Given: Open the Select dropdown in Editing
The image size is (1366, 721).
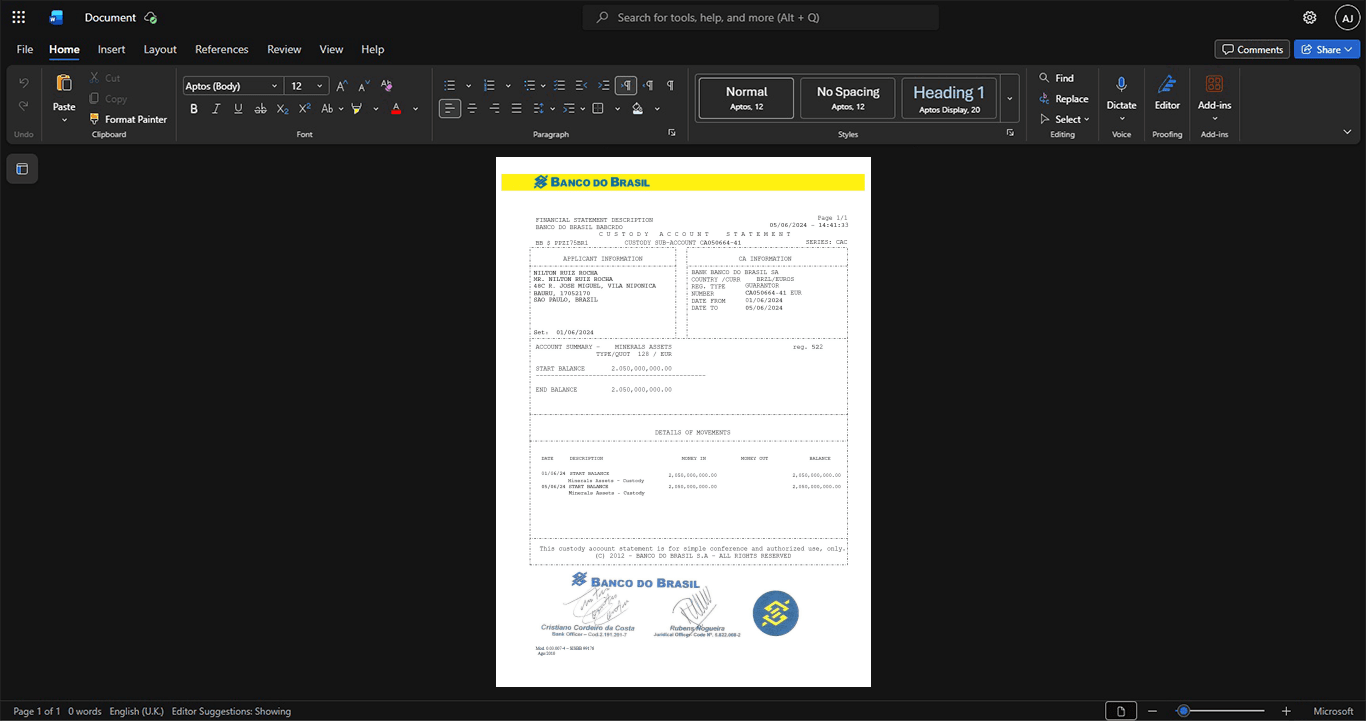Looking at the screenshot, I should [x=1064, y=119].
